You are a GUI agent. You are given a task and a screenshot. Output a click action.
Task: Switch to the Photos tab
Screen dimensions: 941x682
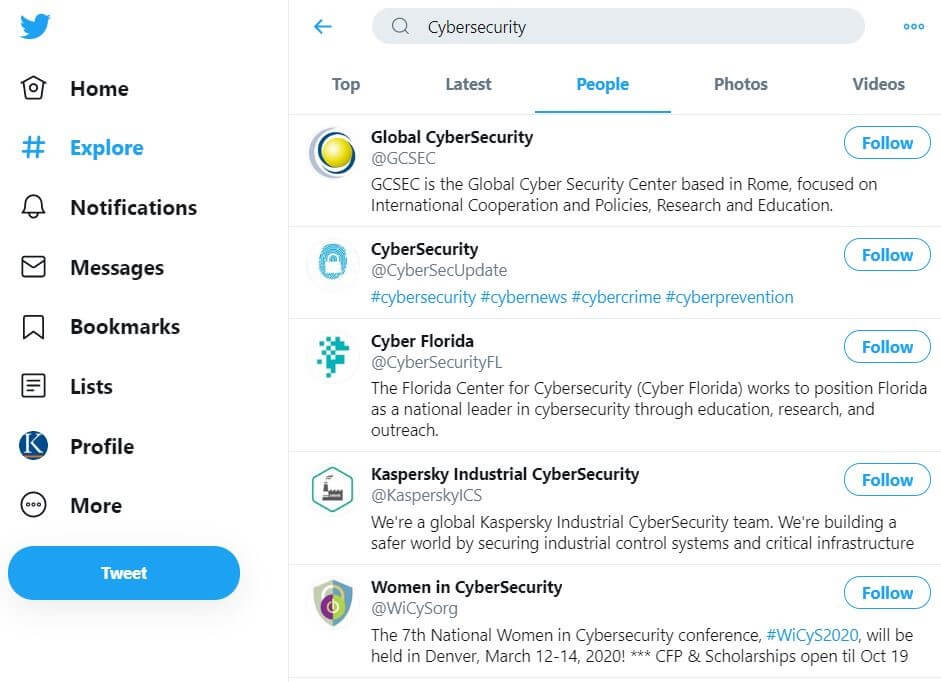741,84
